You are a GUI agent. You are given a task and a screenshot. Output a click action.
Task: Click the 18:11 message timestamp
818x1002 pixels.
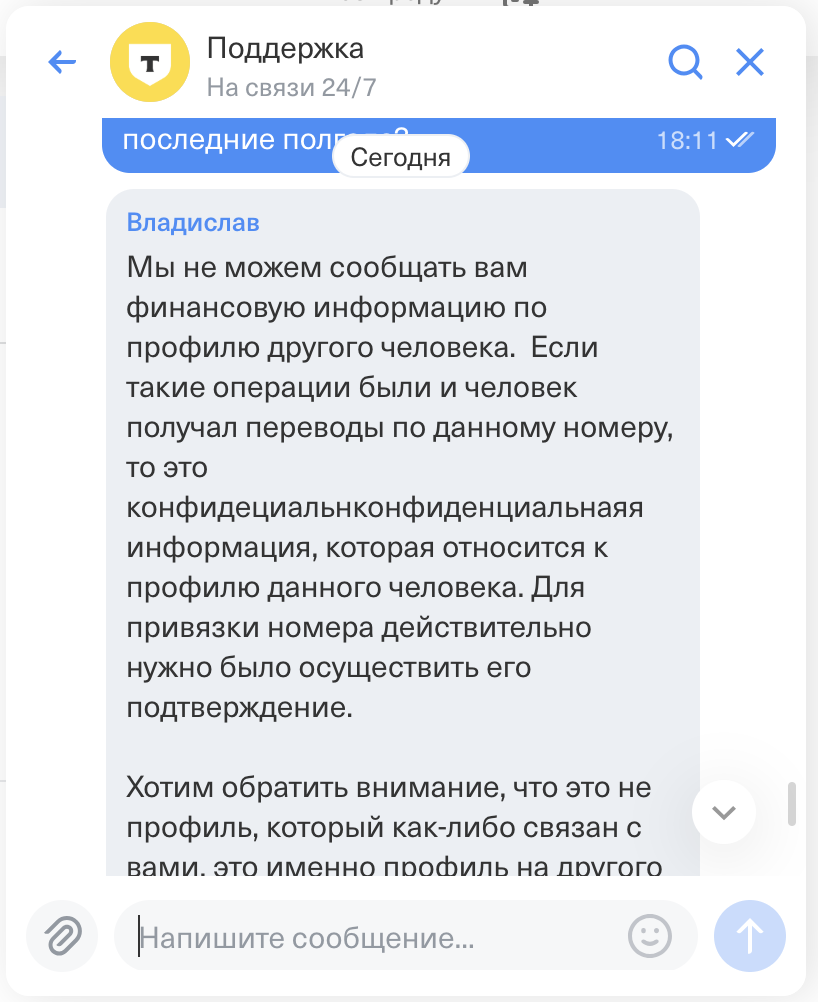click(x=687, y=141)
